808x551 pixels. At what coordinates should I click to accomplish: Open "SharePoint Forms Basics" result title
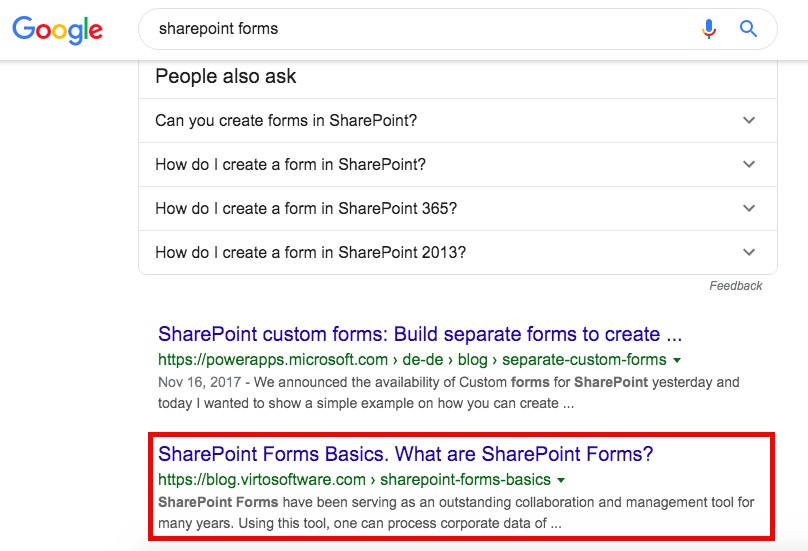click(406, 454)
